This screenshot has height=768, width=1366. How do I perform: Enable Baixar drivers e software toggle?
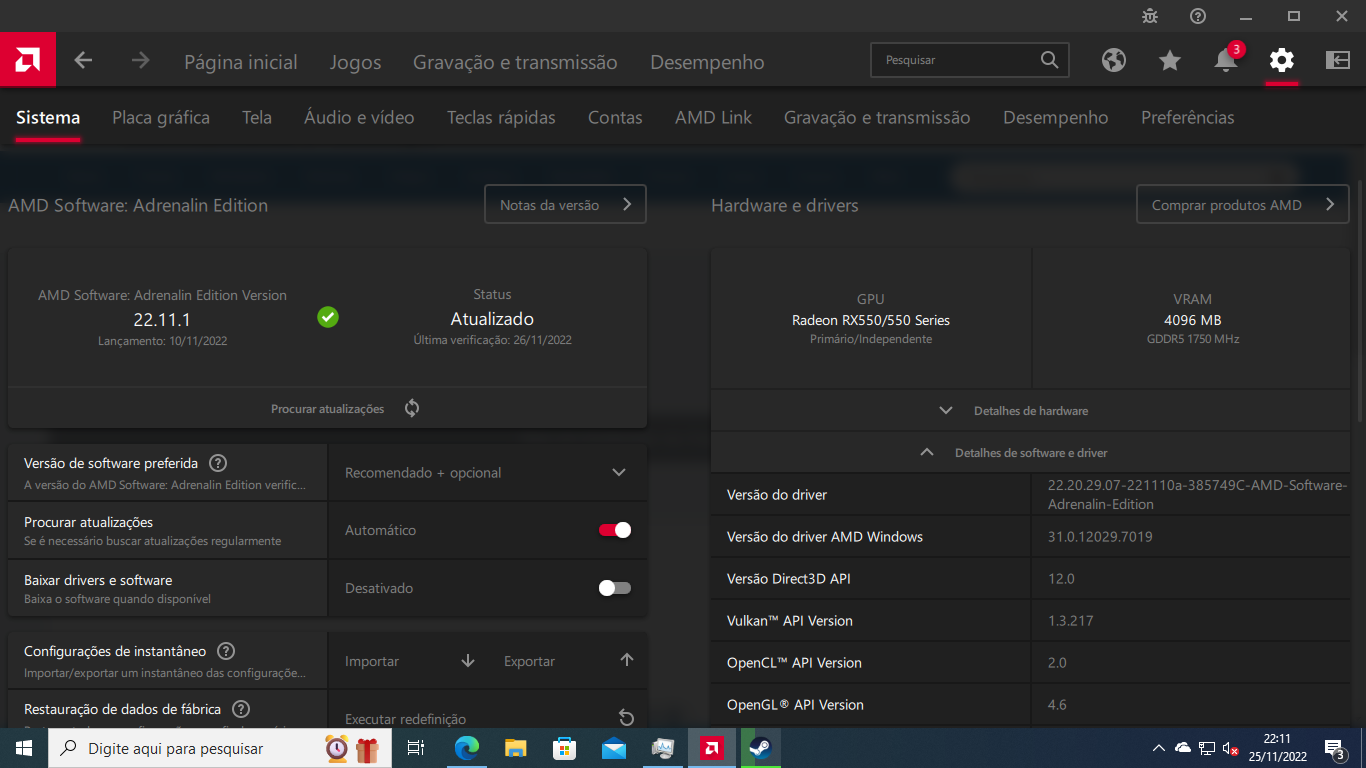tap(615, 588)
